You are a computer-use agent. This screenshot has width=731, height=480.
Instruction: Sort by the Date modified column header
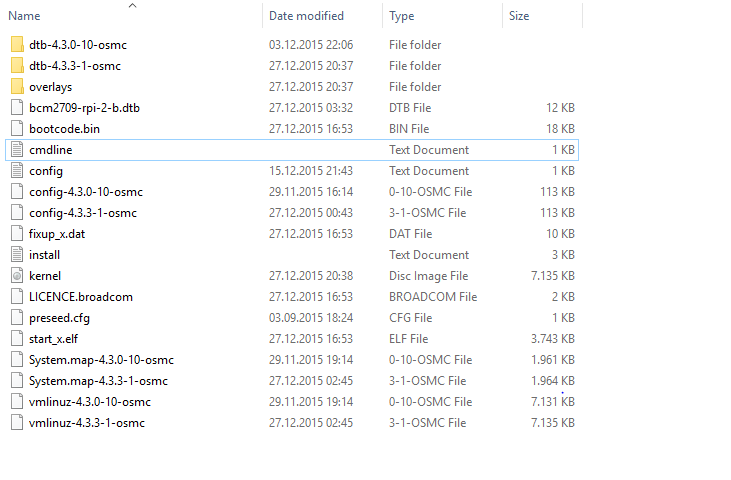coord(306,16)
